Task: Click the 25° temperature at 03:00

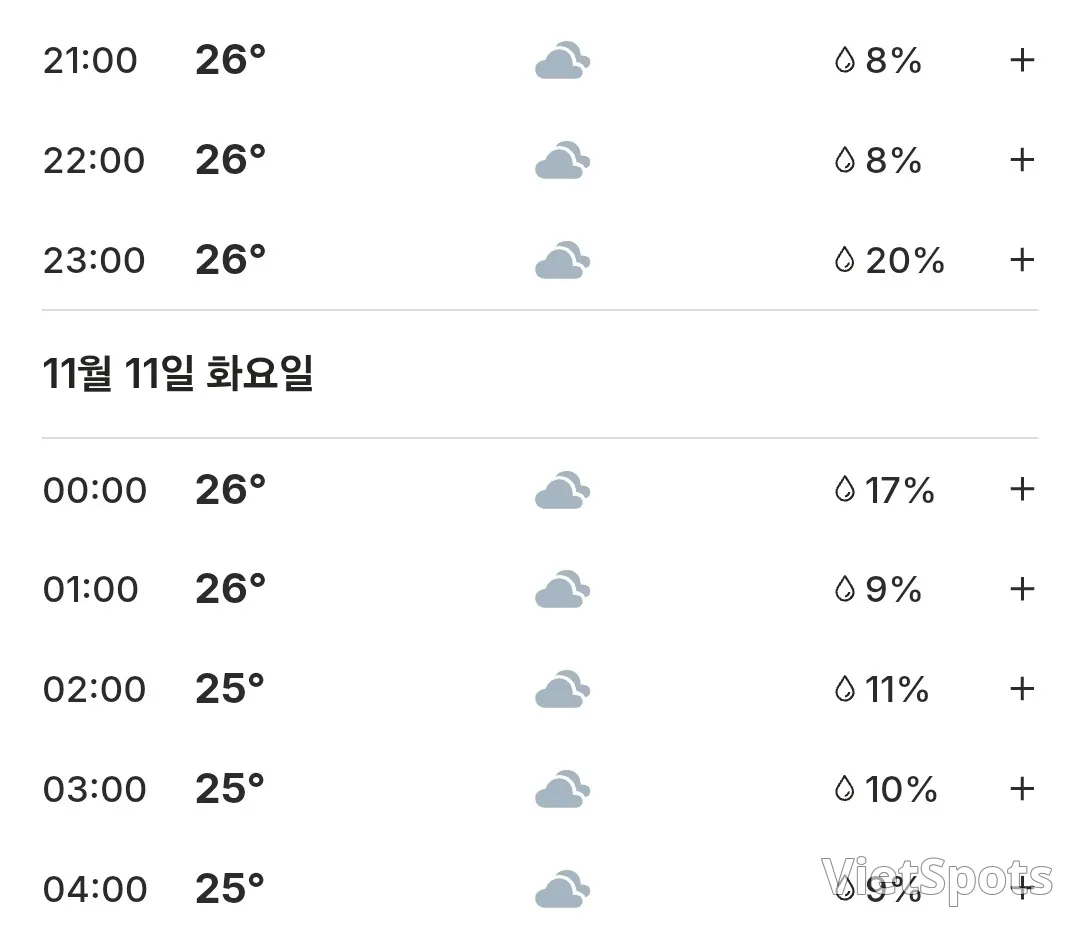Action: tap(230, 788)
